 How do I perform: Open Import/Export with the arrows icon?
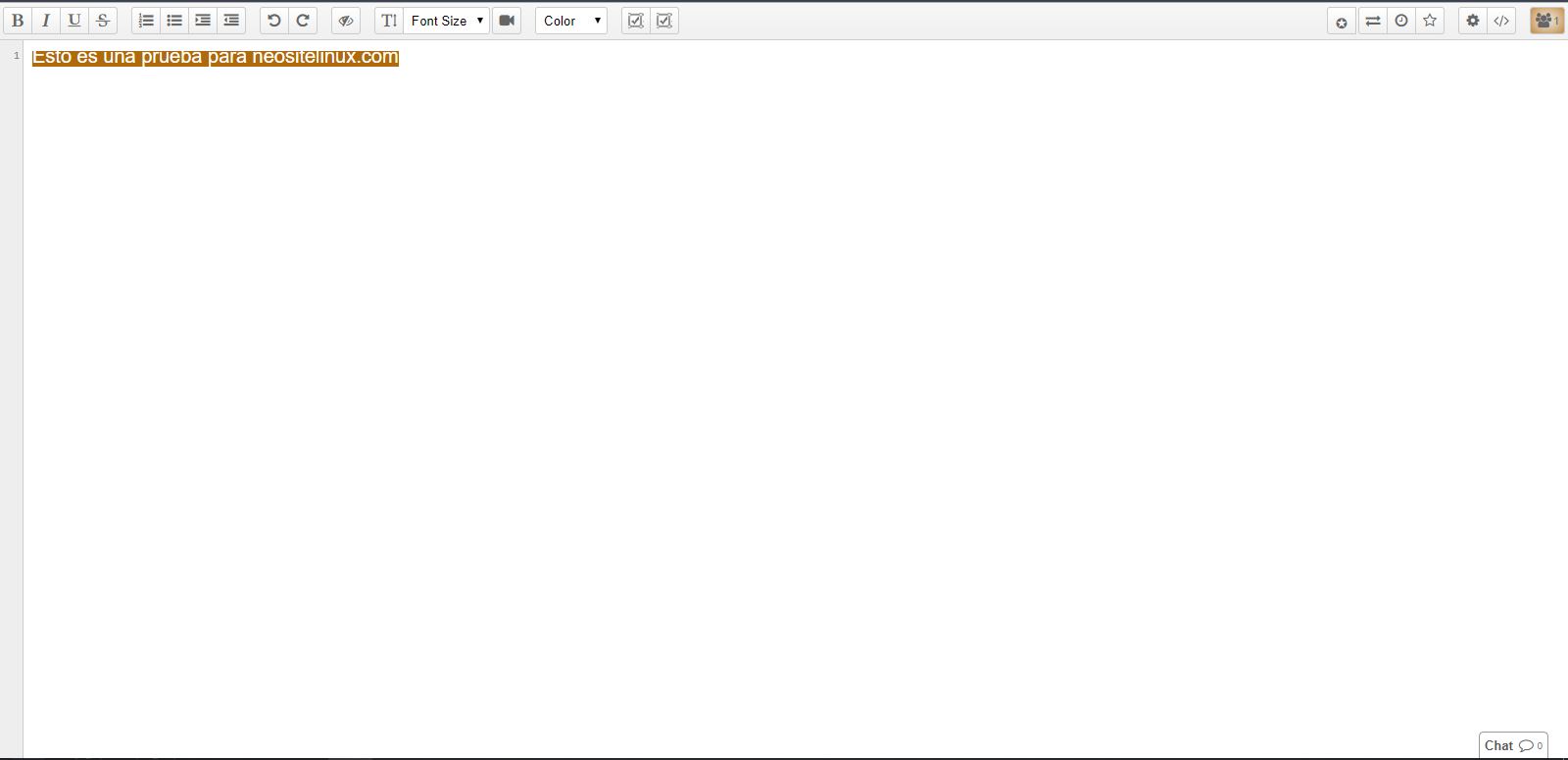pyautogui.click(x=1373, y=21)
